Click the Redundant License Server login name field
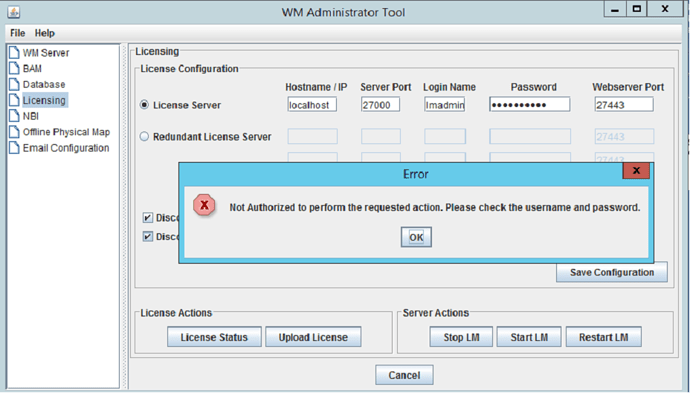 [445, 136]
